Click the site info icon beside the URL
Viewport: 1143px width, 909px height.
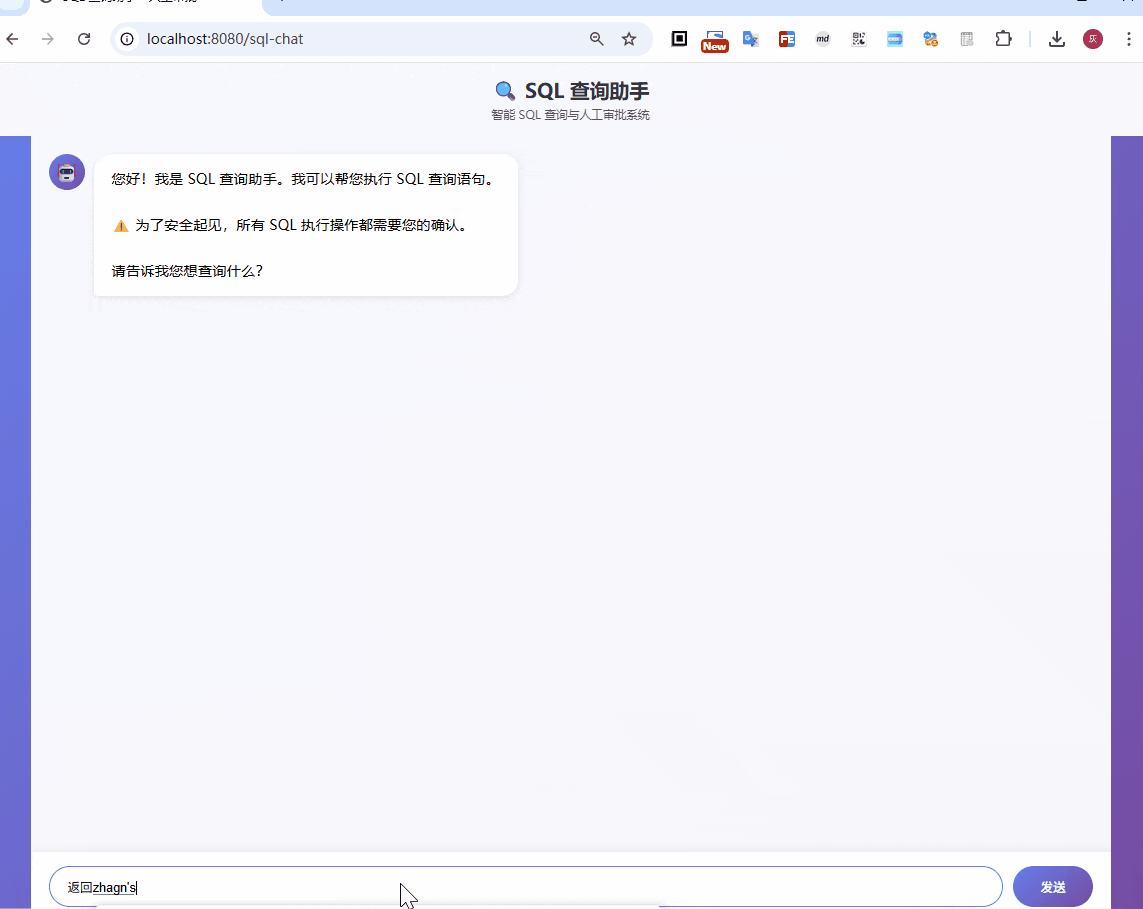point(126,39)
